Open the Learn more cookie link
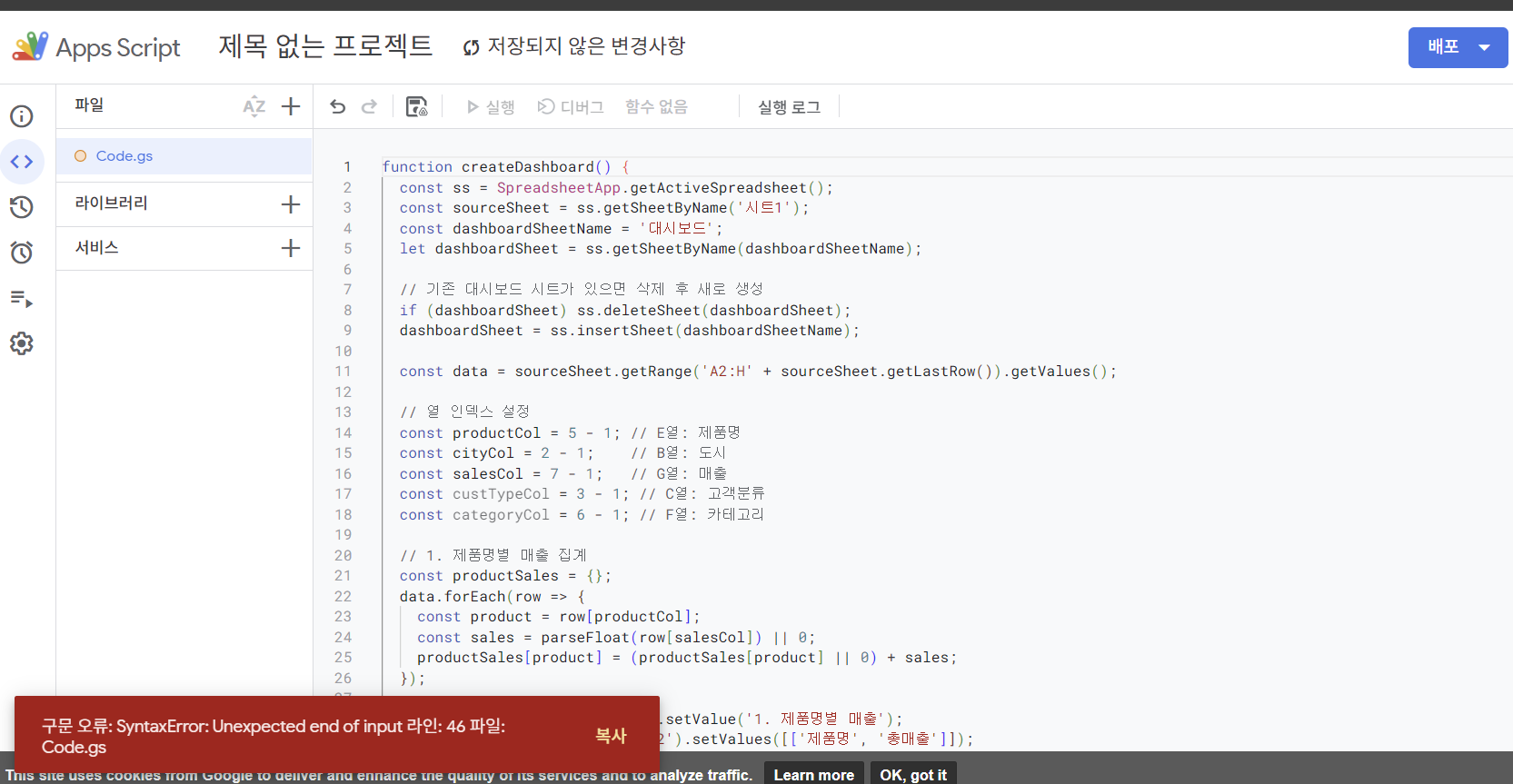The width and height of the screenshot is (1513, 784). coord(813,775)
